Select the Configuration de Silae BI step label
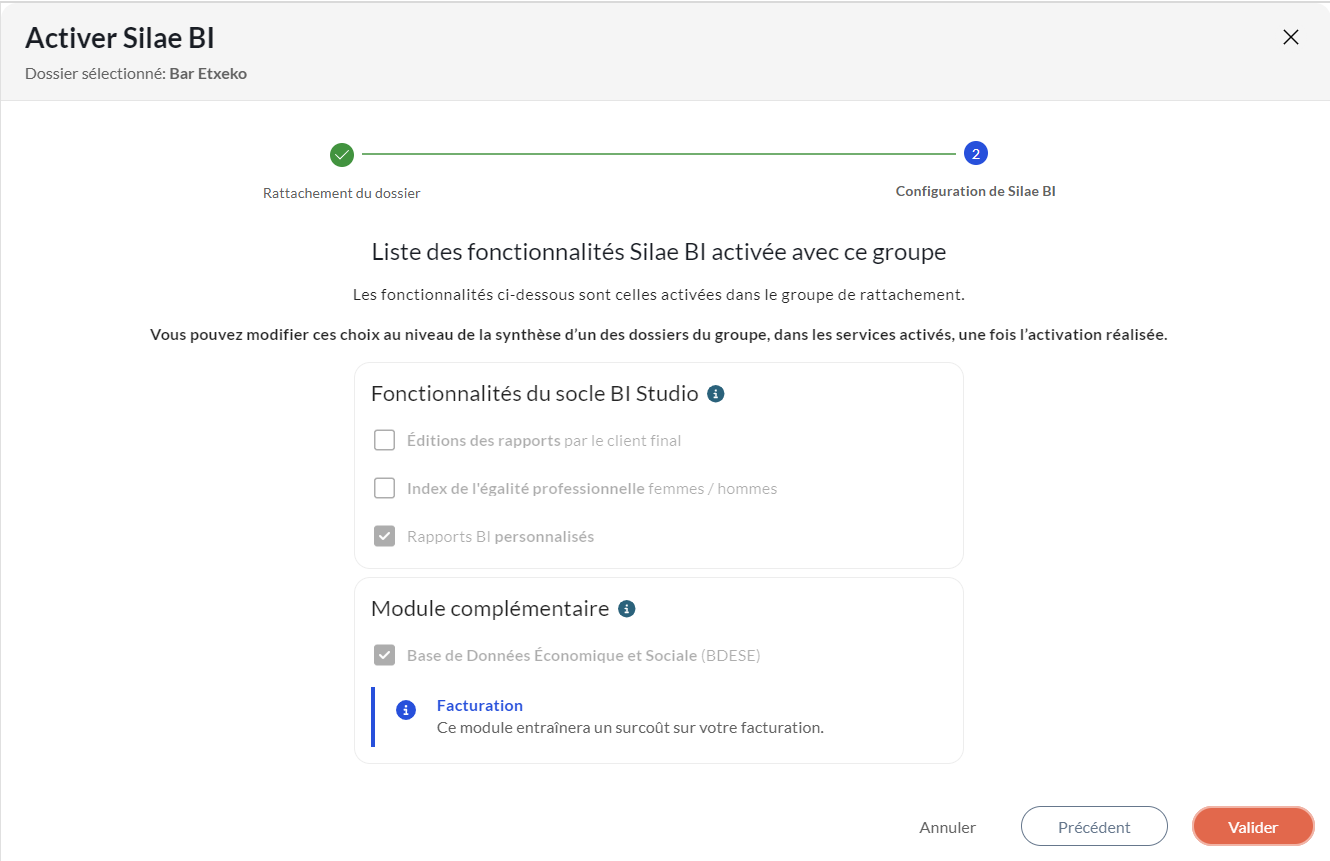Image resolution: width=1330 pixels, height=861 pixels. tap(976, 191)
